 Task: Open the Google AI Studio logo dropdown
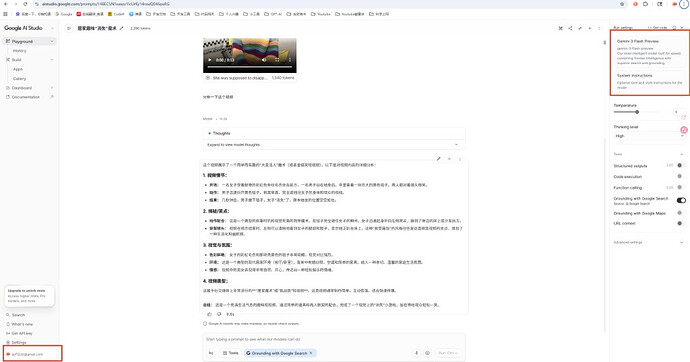[x=52, y=28]
